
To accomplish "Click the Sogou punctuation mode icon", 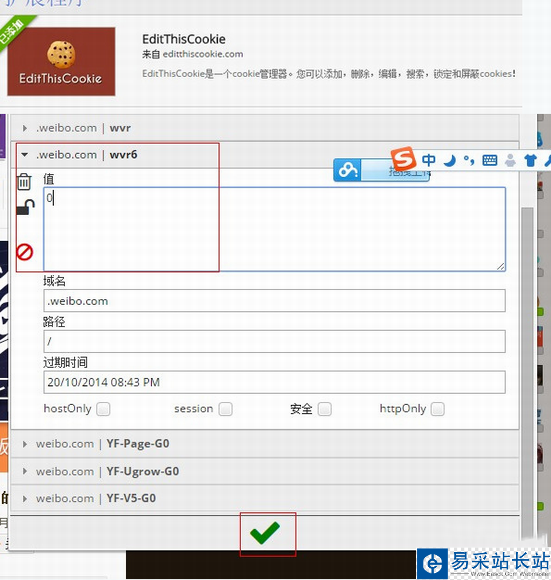I will coord(469,160).
